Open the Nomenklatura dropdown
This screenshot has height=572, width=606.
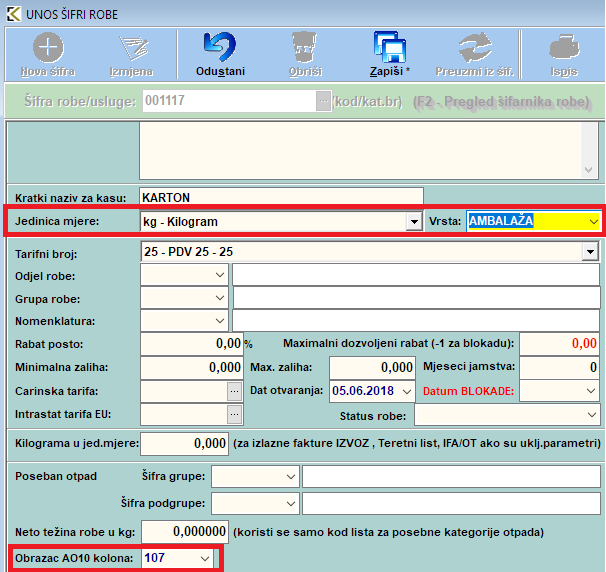(x=220, y=321)
